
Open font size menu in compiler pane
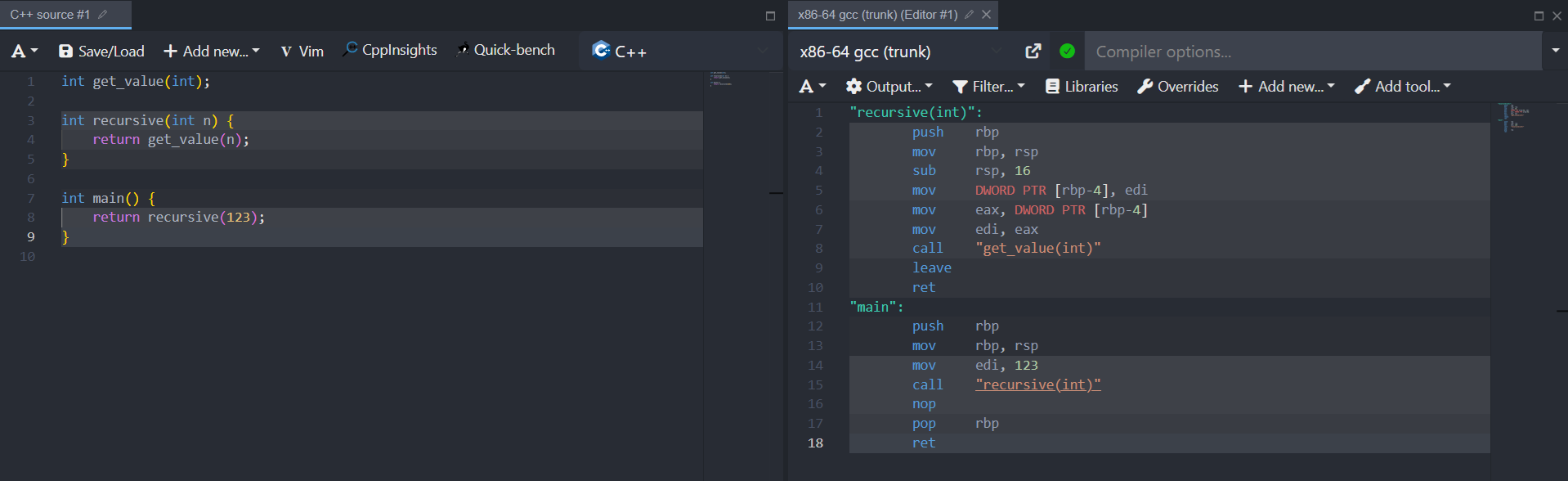pyautogui.click(x=813, y=87)
